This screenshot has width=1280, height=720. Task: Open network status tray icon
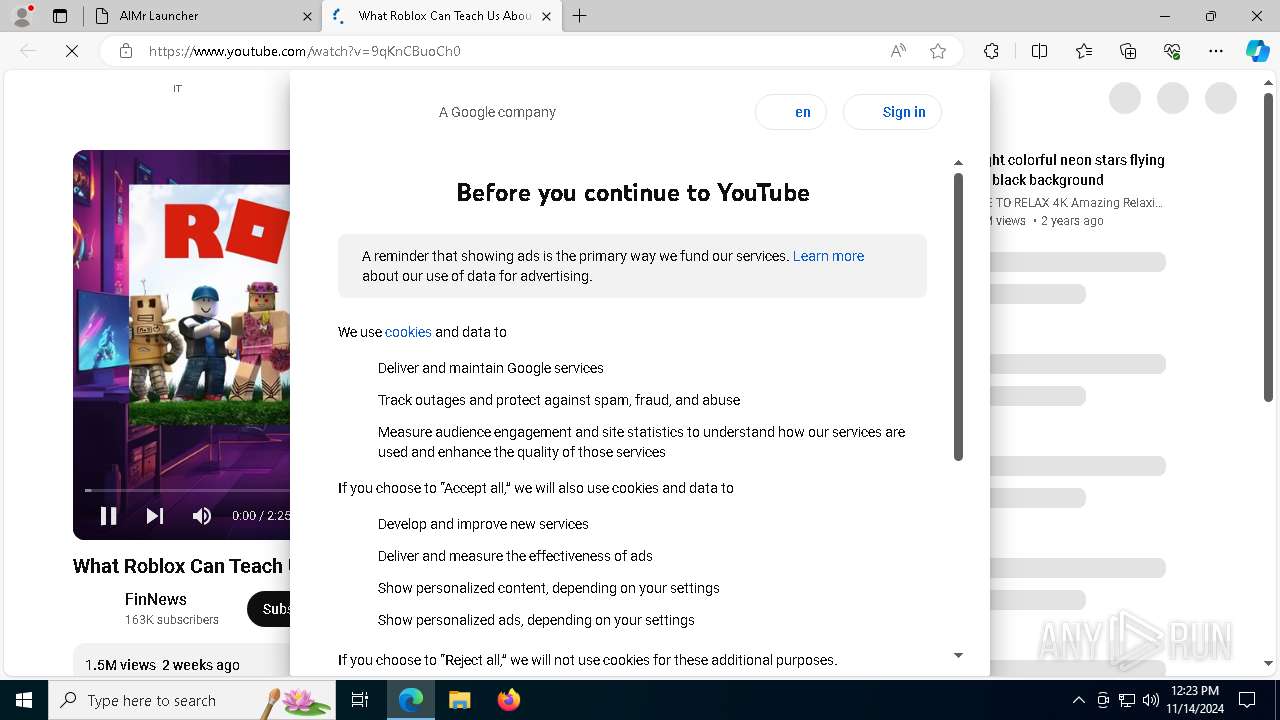point(1127,700)
